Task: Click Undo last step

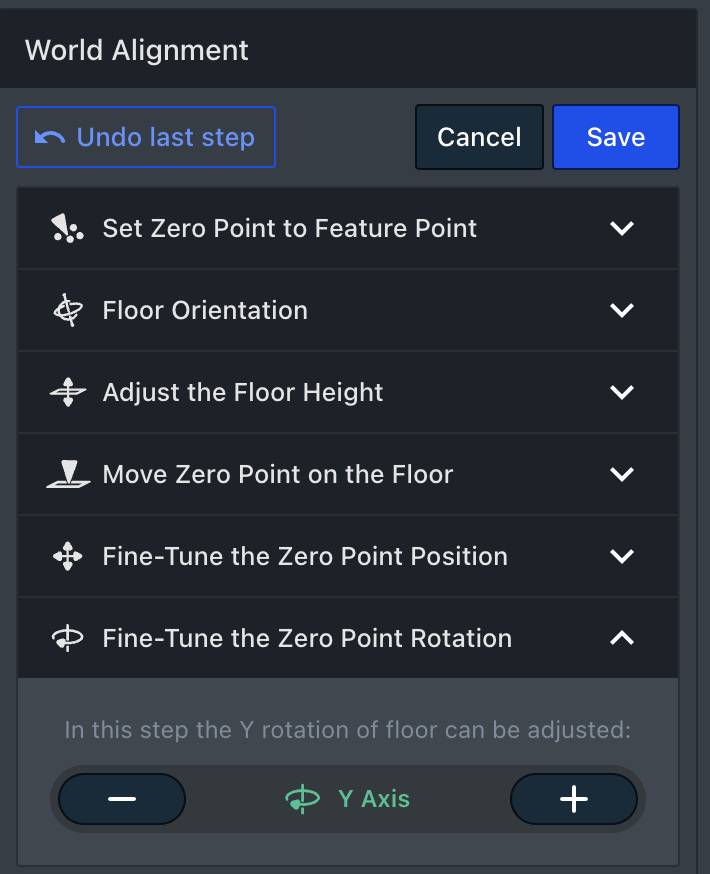Action: [x=146, y=138]
